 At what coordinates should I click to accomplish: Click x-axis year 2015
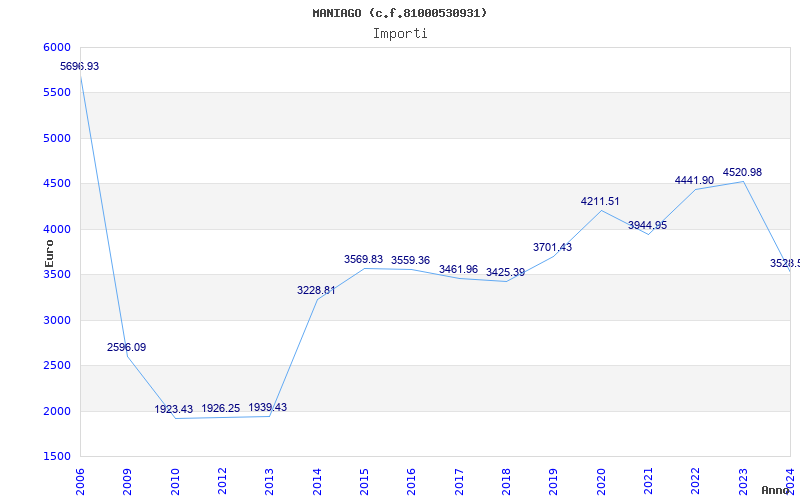pyautogui.click(x=364, y=482)
